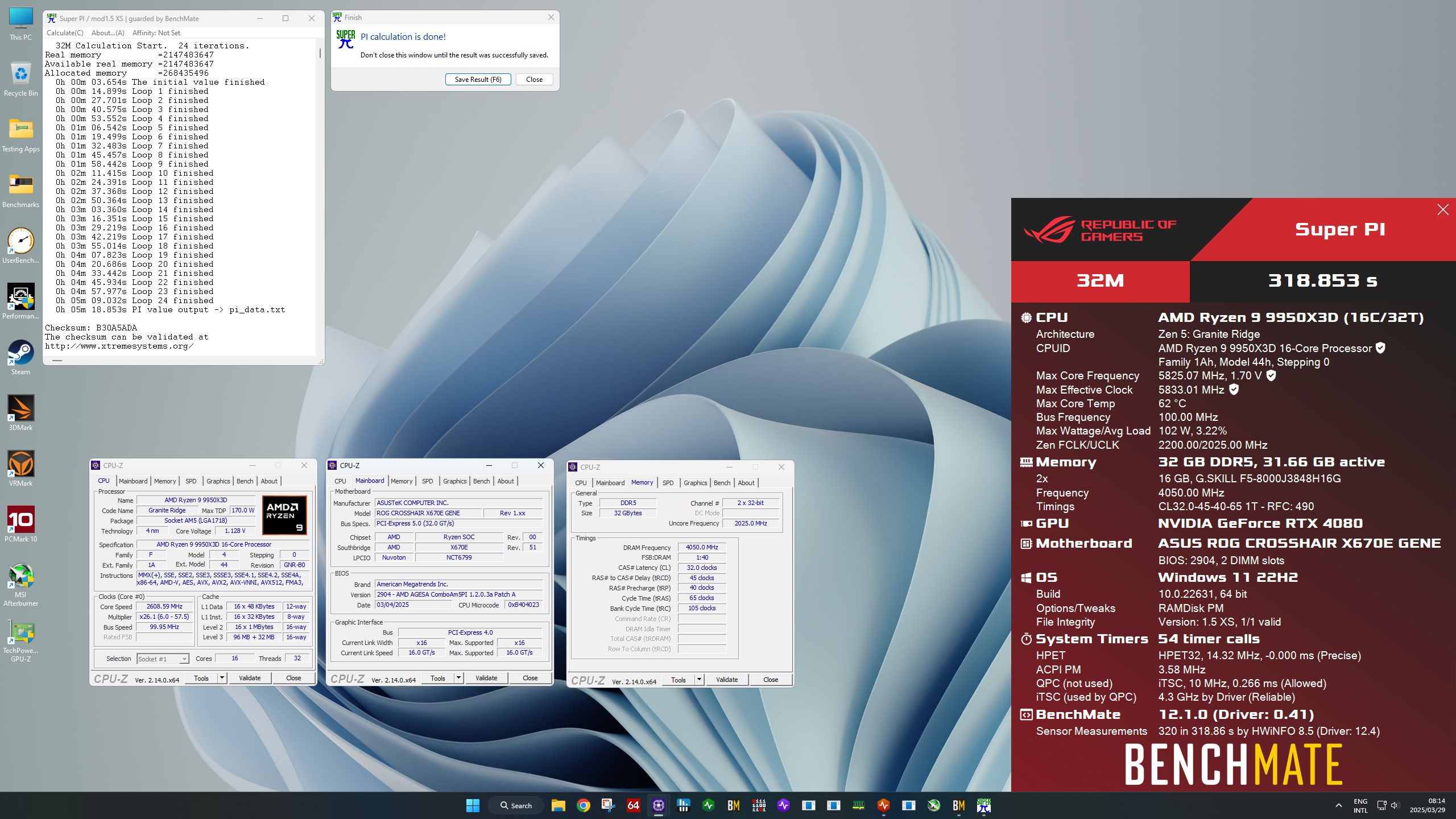Open Google Chrome from the taskbar
This screenshot has height=819, width=1456.
click(x=583, y=805)
